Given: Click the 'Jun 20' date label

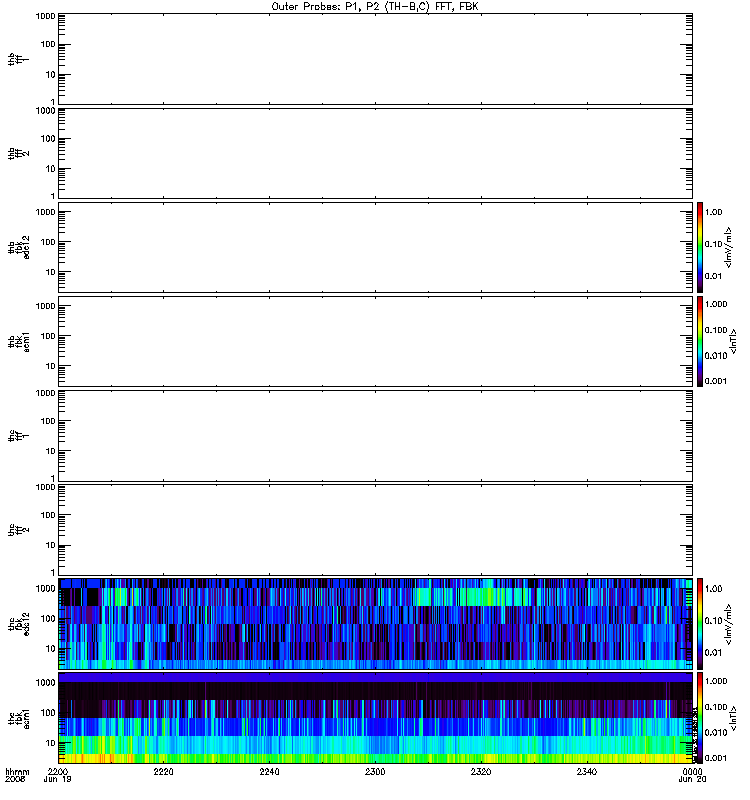Looking at the screenshot, I should click(692, 780).
